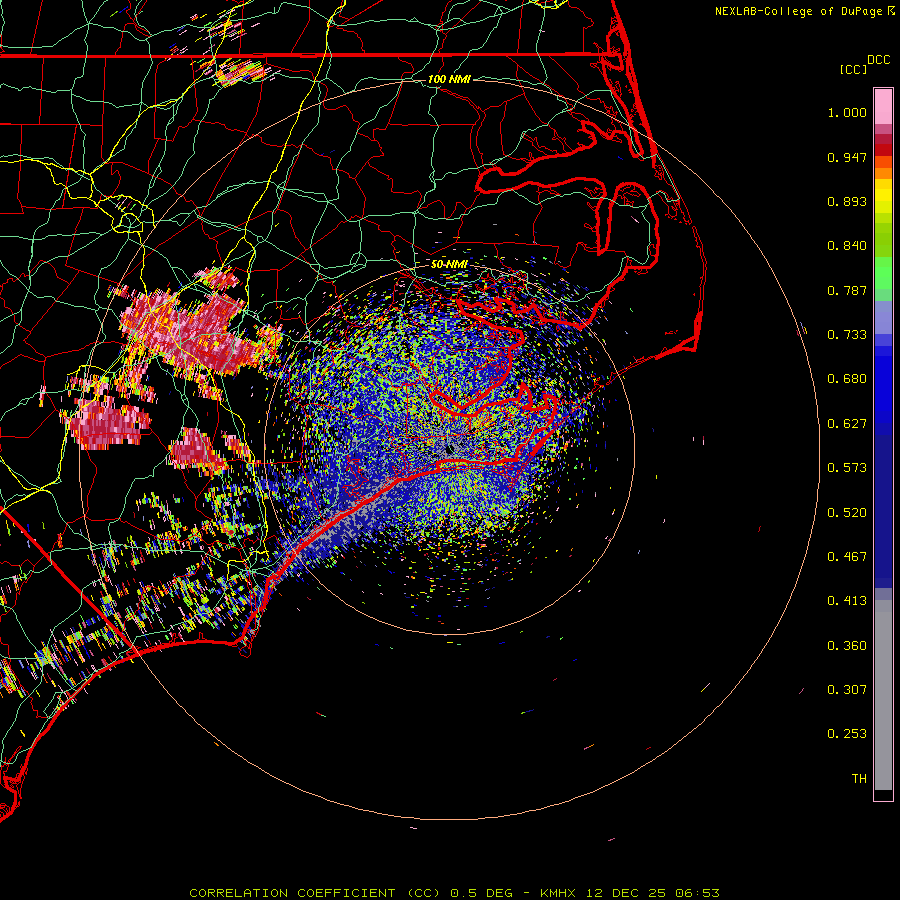Screen dimensions: 900x900
Task: Pick the red color bar segment
Action: point(883,150)
